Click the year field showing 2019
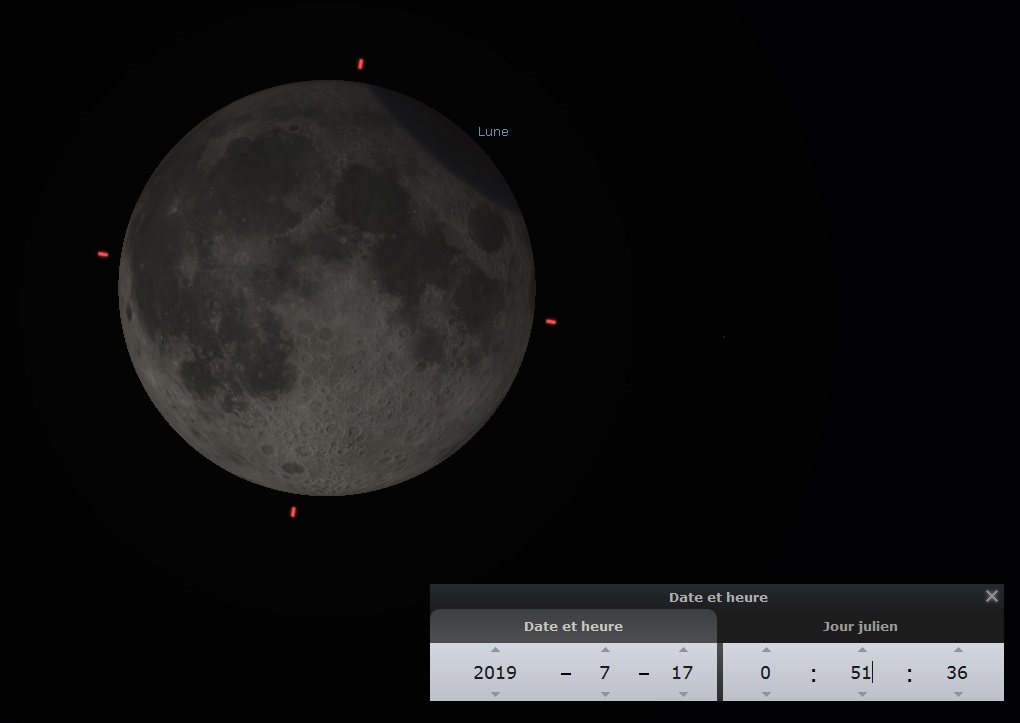This screenshot has width=1020, height=723. tap(495, 672)
